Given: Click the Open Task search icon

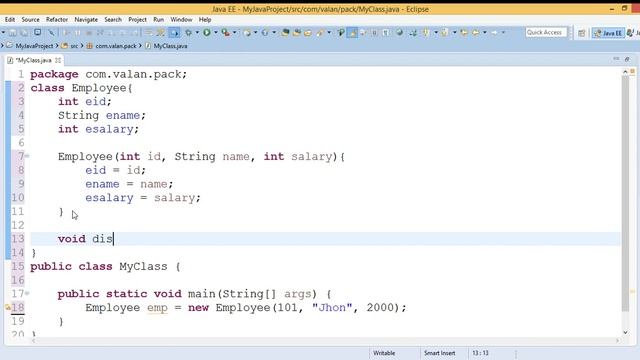Looking at the screenshot, I should pyautogui.click(x=320, y=32).
